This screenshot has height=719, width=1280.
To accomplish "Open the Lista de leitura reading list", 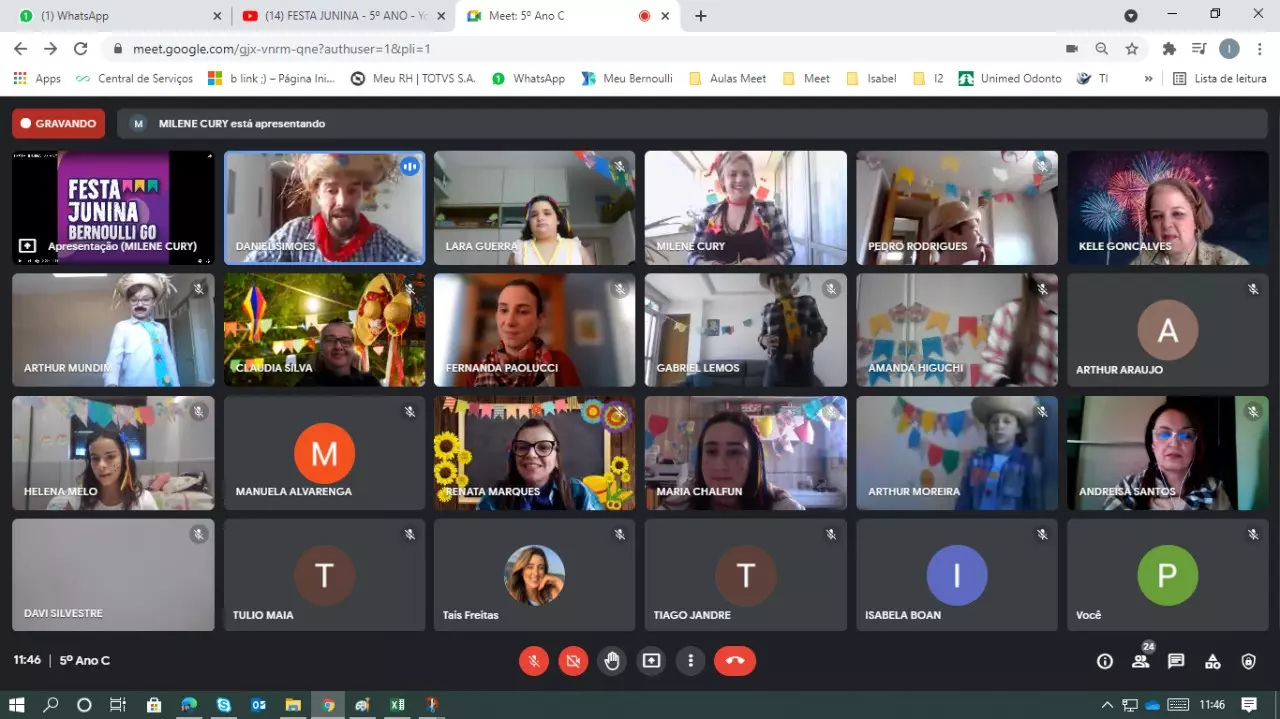I will click(1219, 79).
